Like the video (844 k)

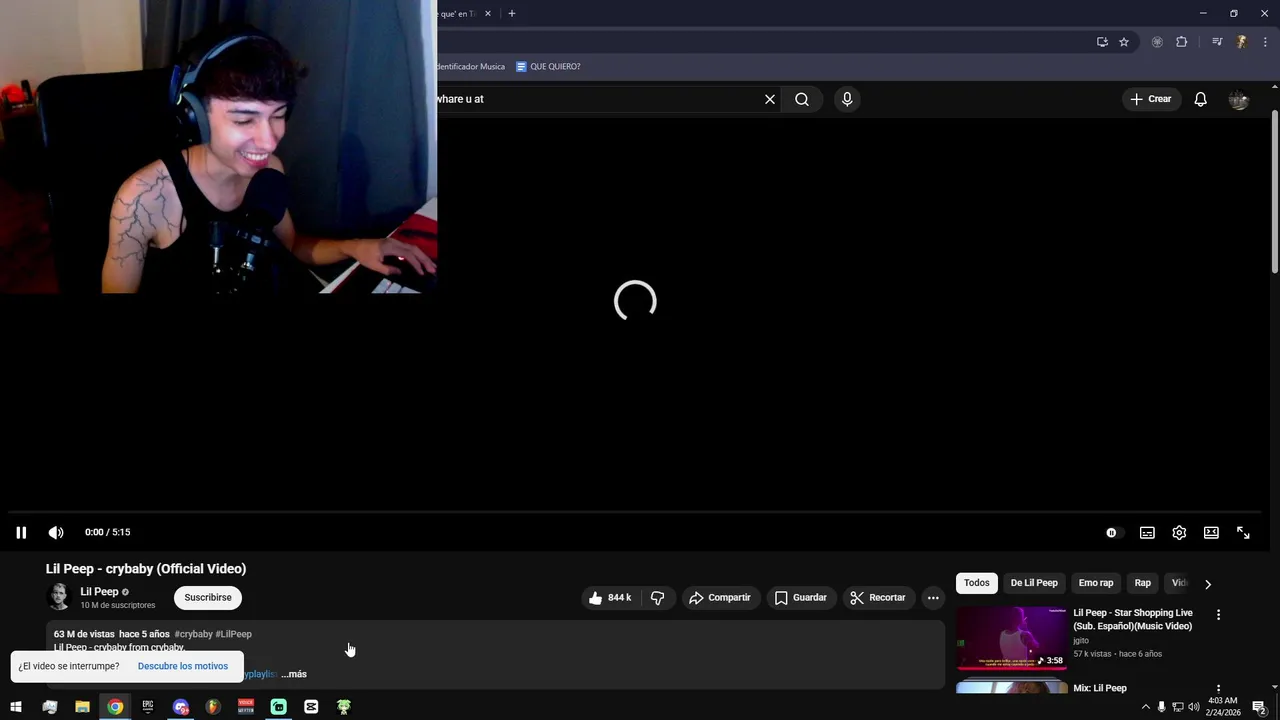[x=610, y=598]
